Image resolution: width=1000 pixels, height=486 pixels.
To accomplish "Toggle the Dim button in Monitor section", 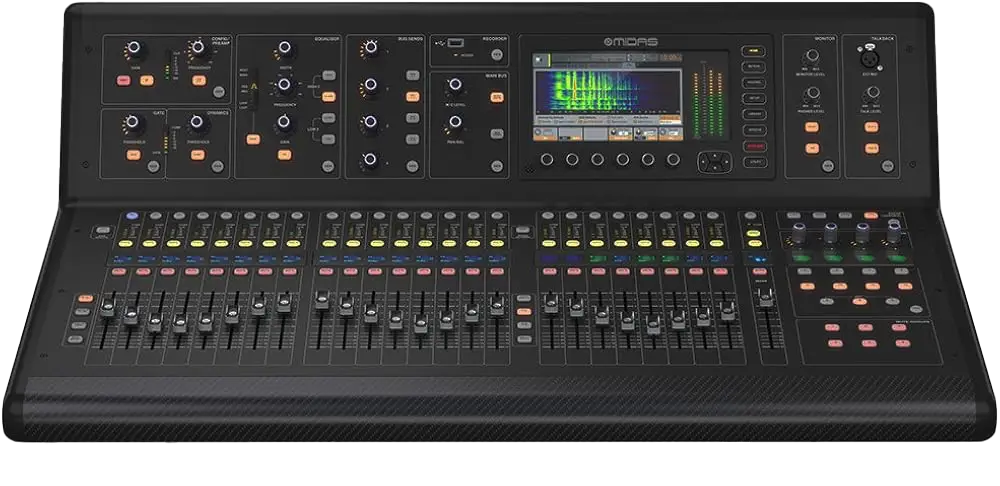I will click(811, 148).
